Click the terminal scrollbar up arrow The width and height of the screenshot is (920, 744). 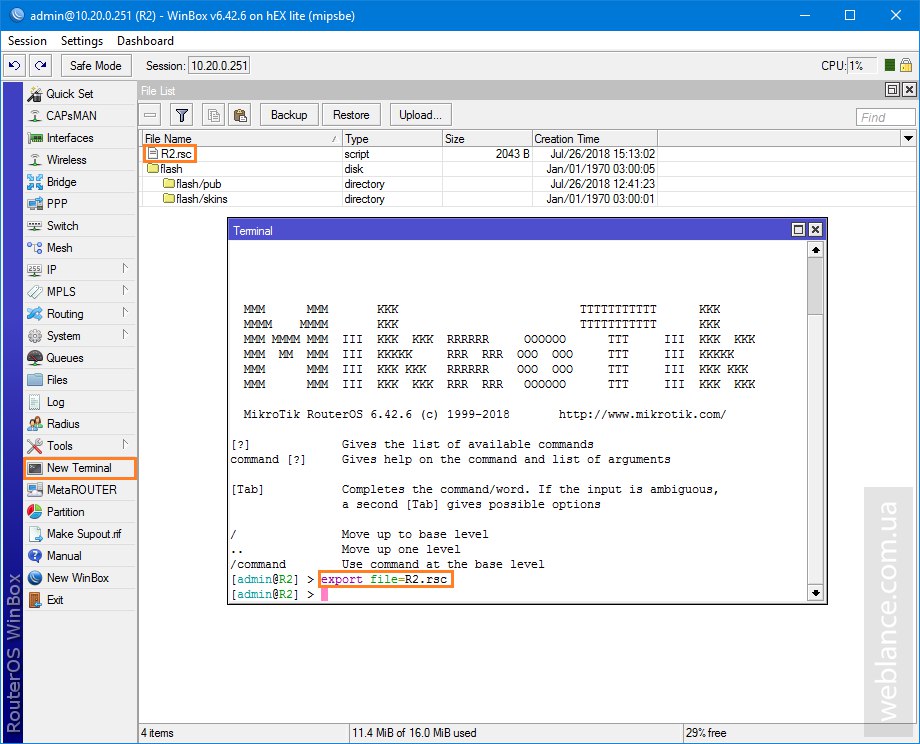point(816,250)
